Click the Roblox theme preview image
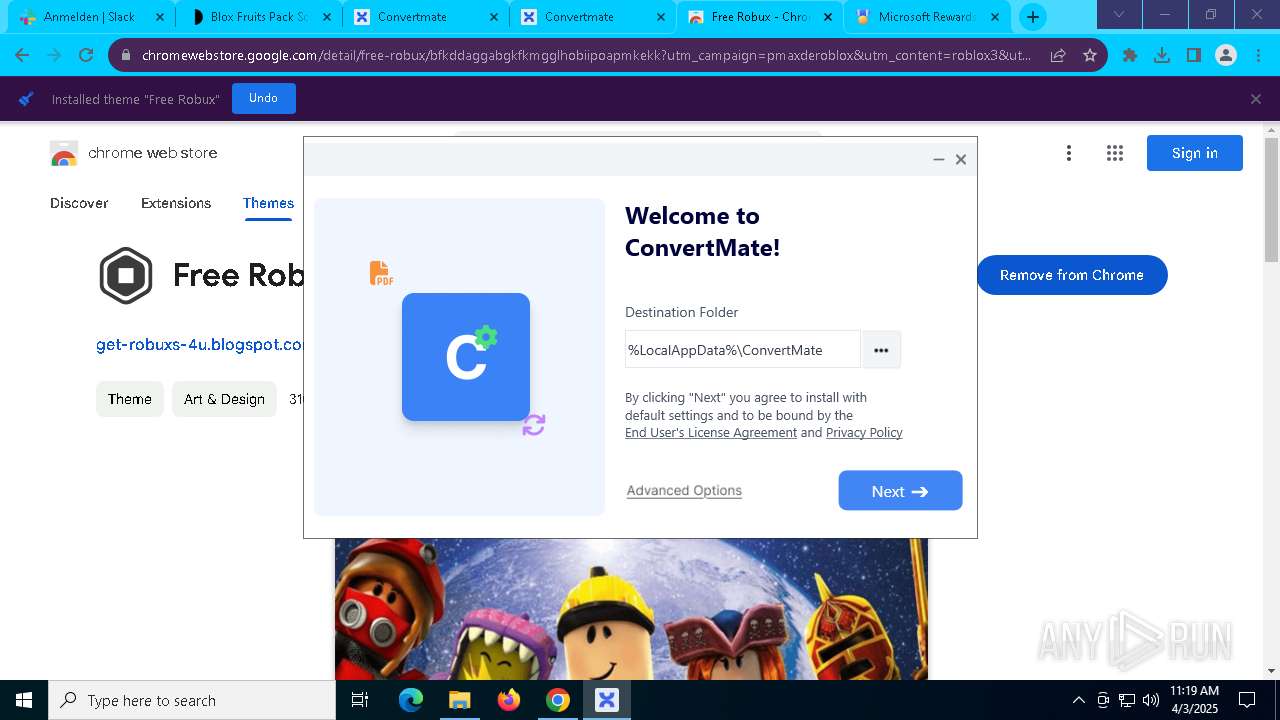 tap(631, 609)
